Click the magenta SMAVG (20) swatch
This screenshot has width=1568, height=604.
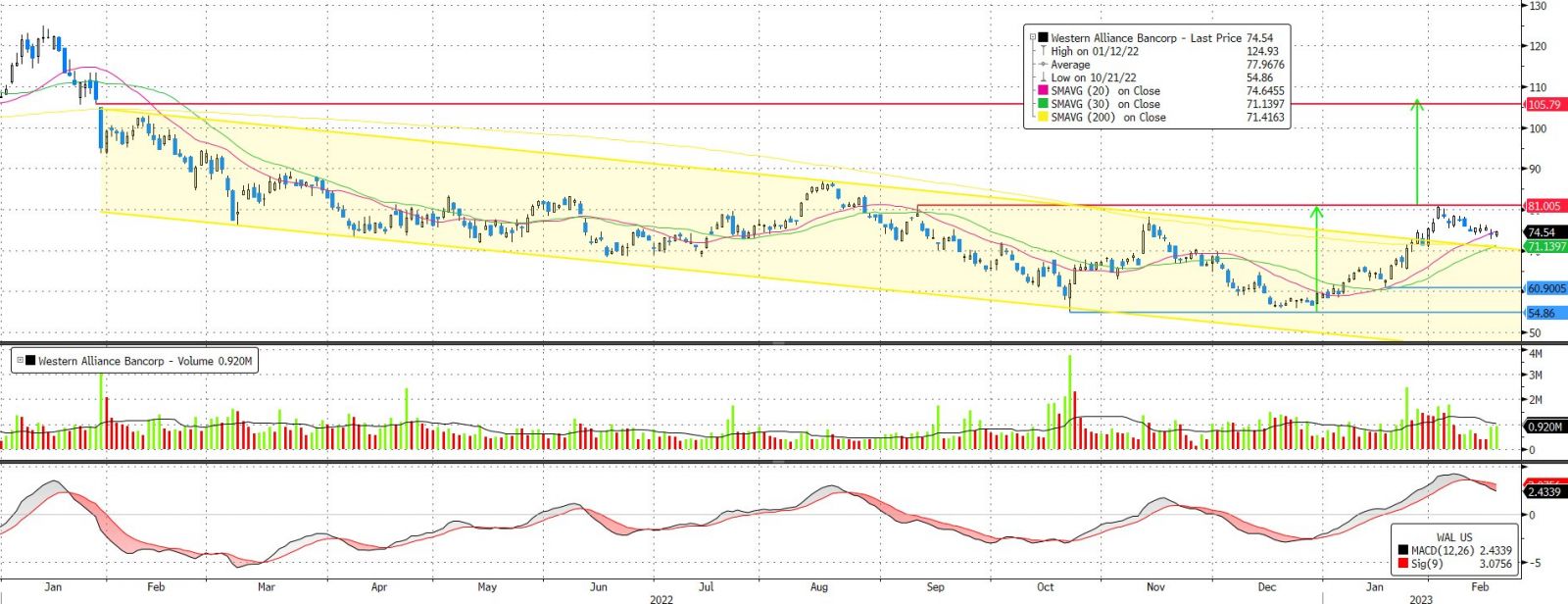pyautogui.click(x=1043, y=90)
